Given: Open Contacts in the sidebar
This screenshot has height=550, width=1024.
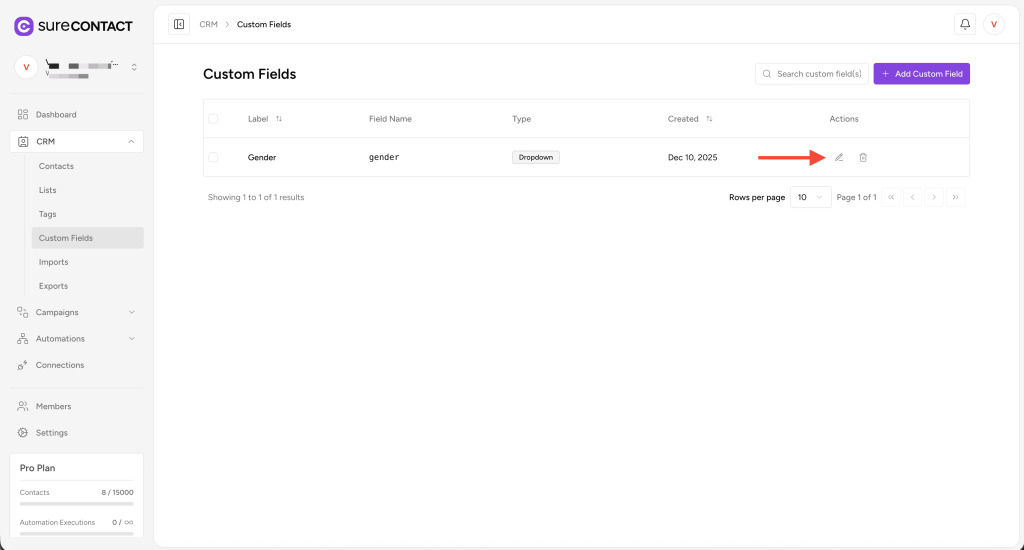Looking at the screenshot, I should (56, 166).
